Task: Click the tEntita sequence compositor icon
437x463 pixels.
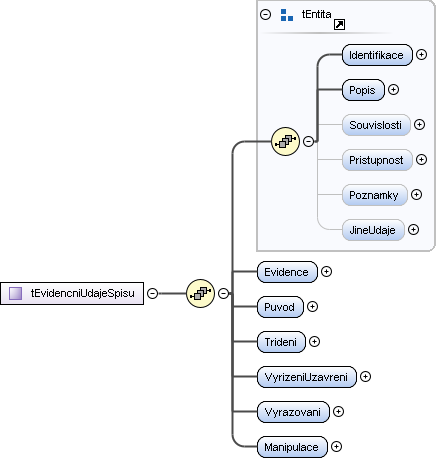Action: pos(285,141)
